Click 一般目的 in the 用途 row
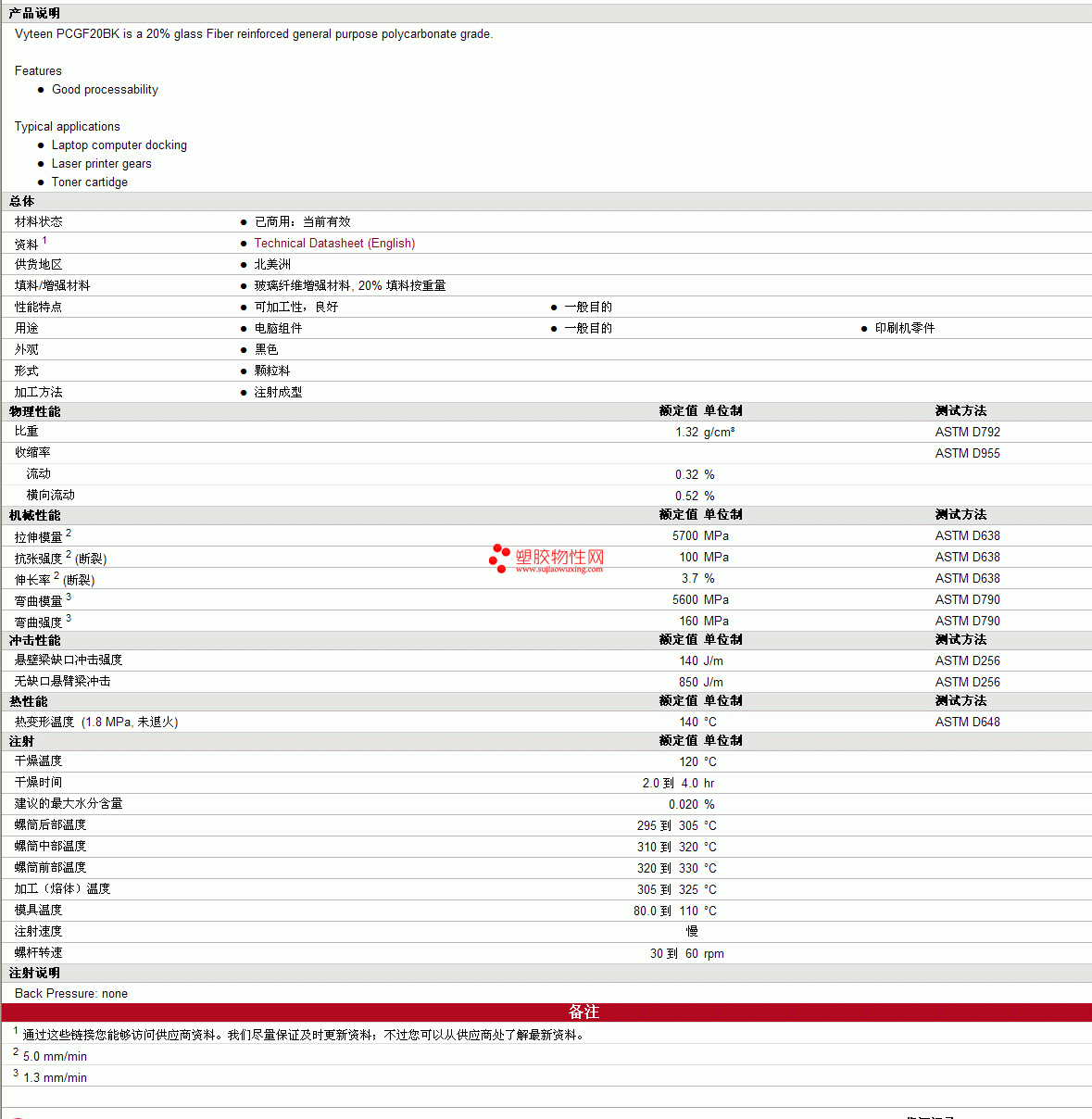Image resolution: width=1092 pixels, height=1119 pixels. click(x=588, y=328)
